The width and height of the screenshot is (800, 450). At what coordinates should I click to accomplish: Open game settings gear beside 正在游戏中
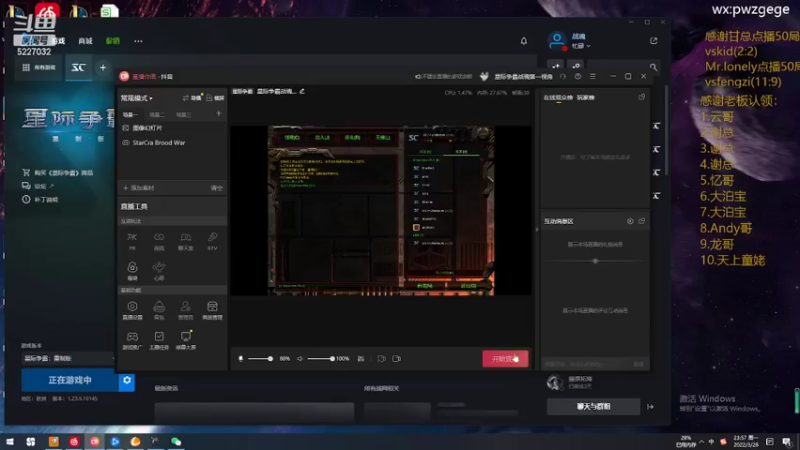(127, 380)
